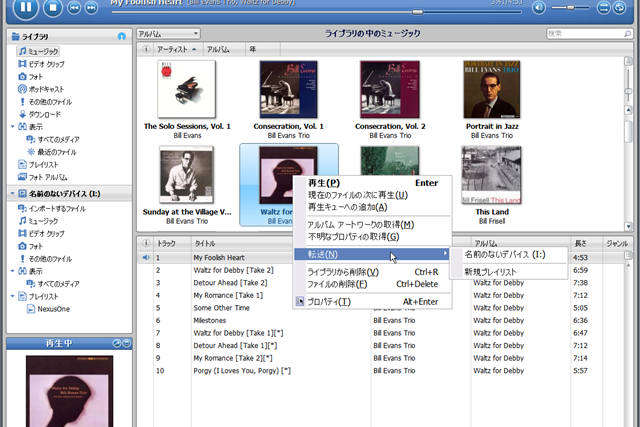The image size is (640, 427).
Task: Sort by the アーティスト column header
Action: [x=177, y=48]
